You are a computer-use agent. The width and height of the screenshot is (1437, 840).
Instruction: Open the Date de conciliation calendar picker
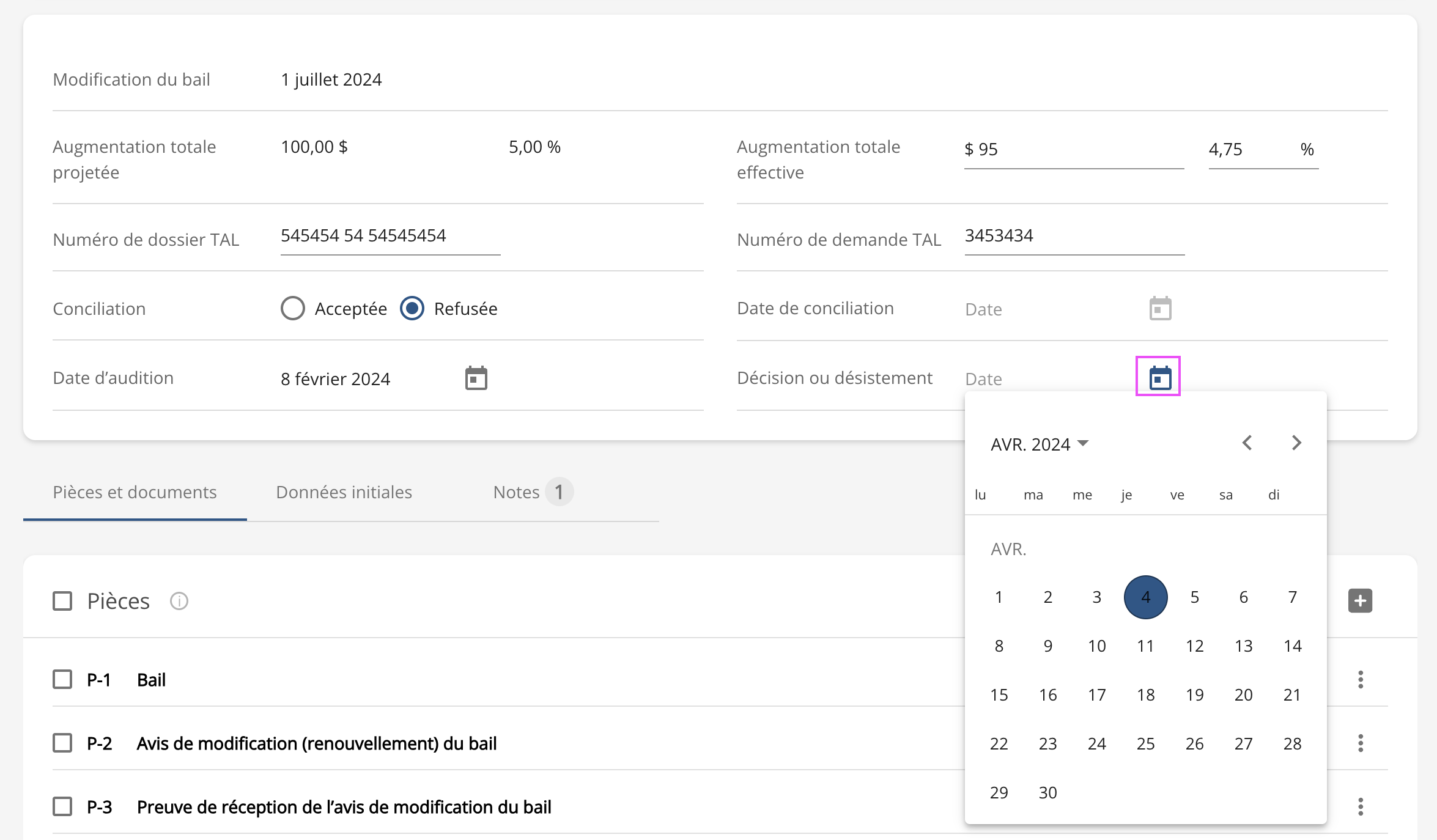pos(1160,309)
